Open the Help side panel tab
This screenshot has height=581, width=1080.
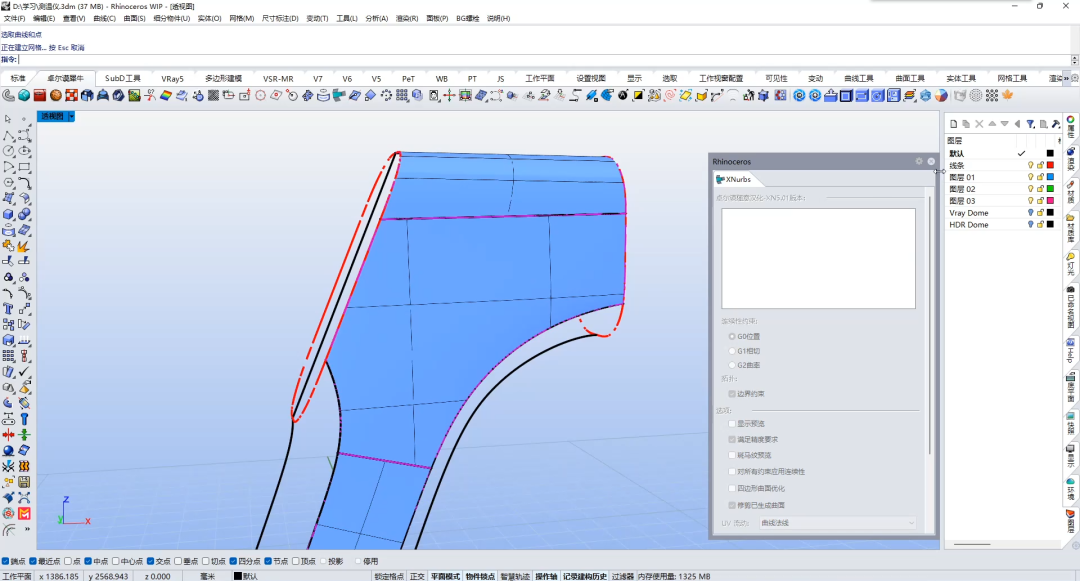[1071, 350]
